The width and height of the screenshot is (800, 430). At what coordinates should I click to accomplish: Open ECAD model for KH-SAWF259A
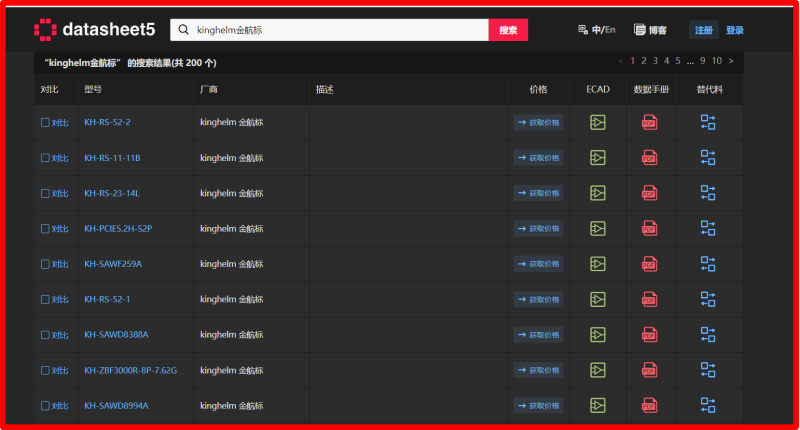pyautogui.click(x=597, y=264)
